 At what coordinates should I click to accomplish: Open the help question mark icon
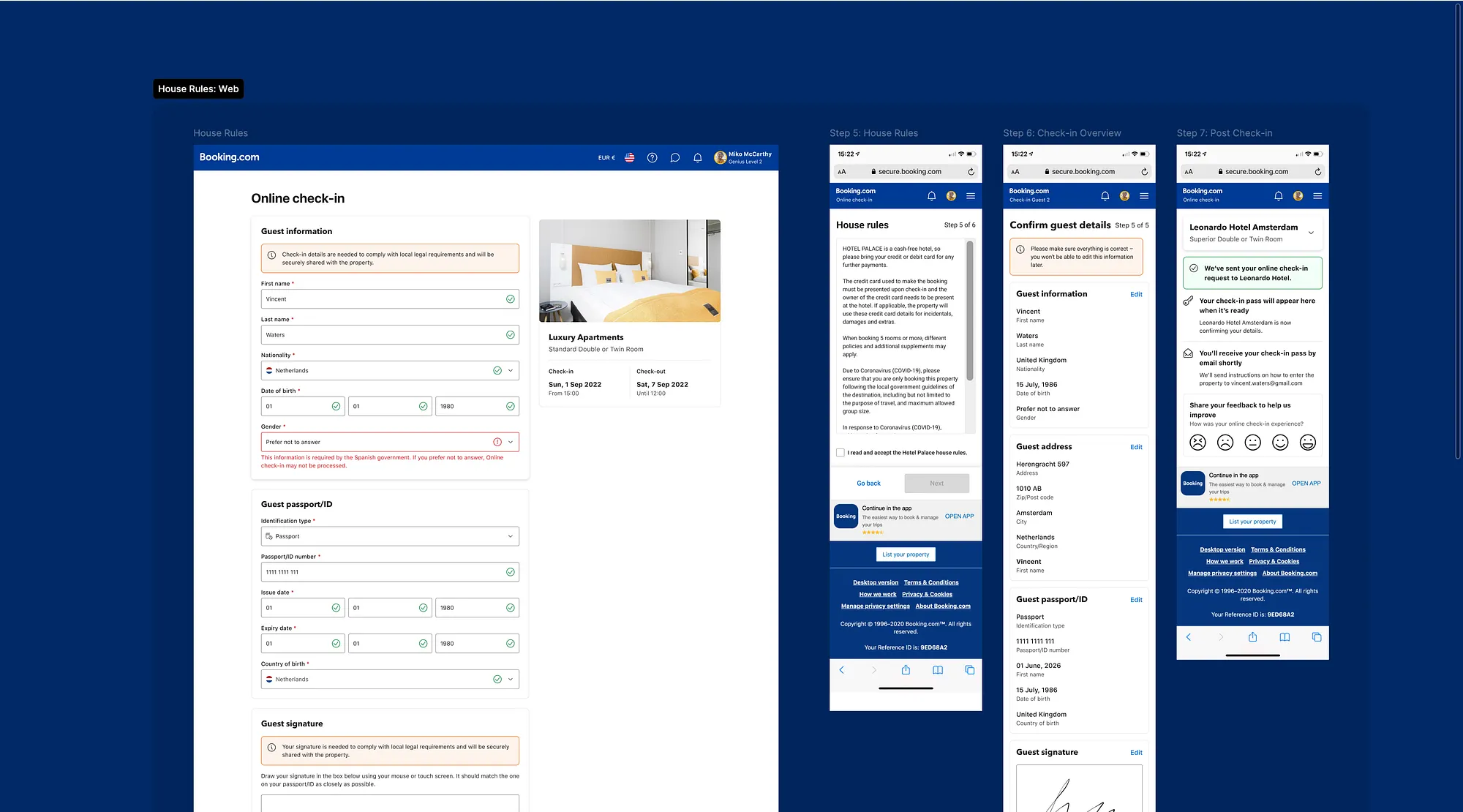(652, 157)
